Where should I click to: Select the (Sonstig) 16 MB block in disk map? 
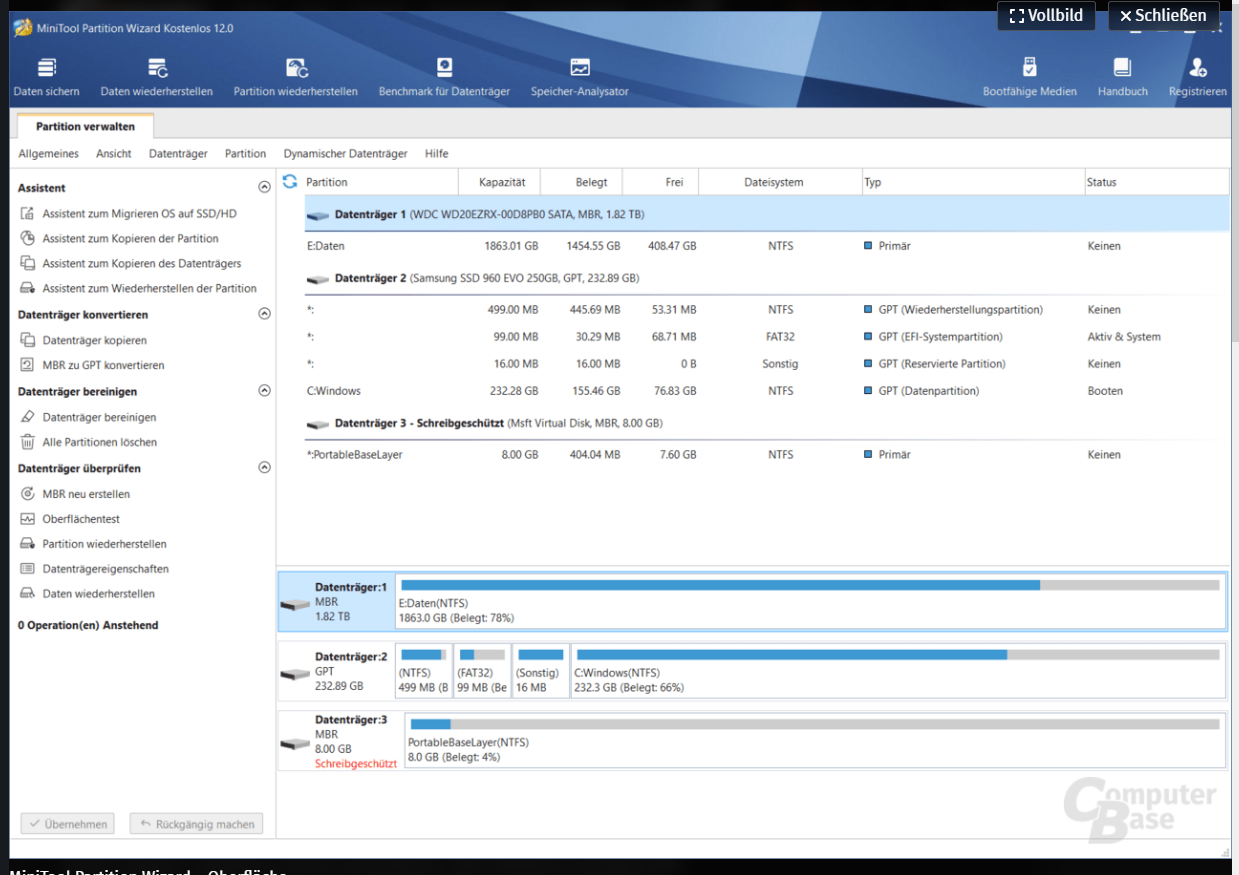point(540,671)
